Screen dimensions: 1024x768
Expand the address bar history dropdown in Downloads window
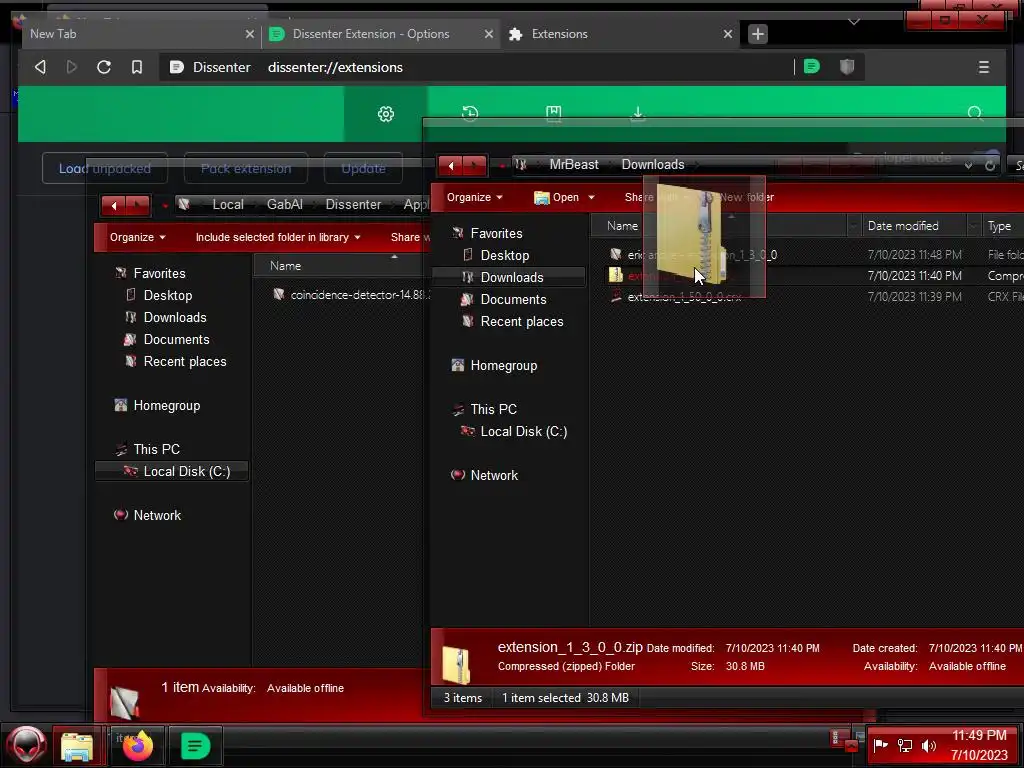coord(968,166)
